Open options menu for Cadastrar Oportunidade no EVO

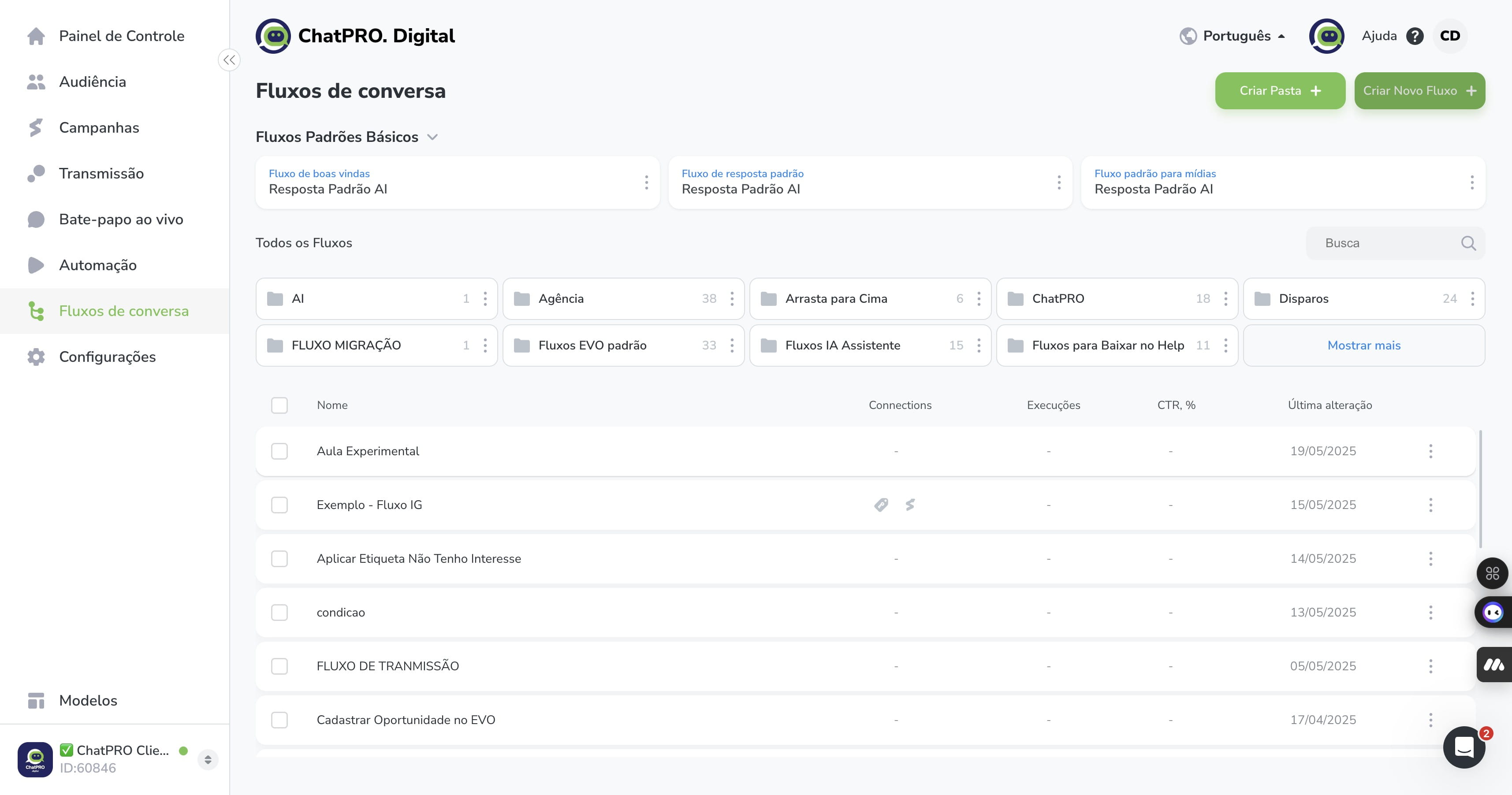[1430, 720]
